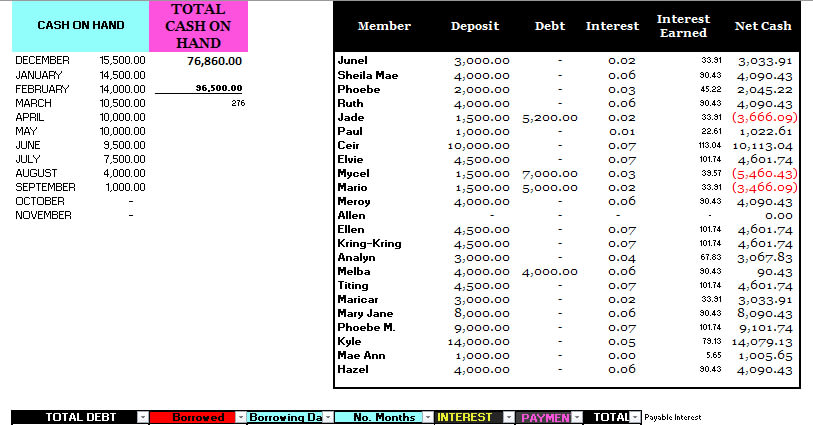Click July's 7,500.00 amount
This screenshot has width=813, height=425.
coord(124,159)
